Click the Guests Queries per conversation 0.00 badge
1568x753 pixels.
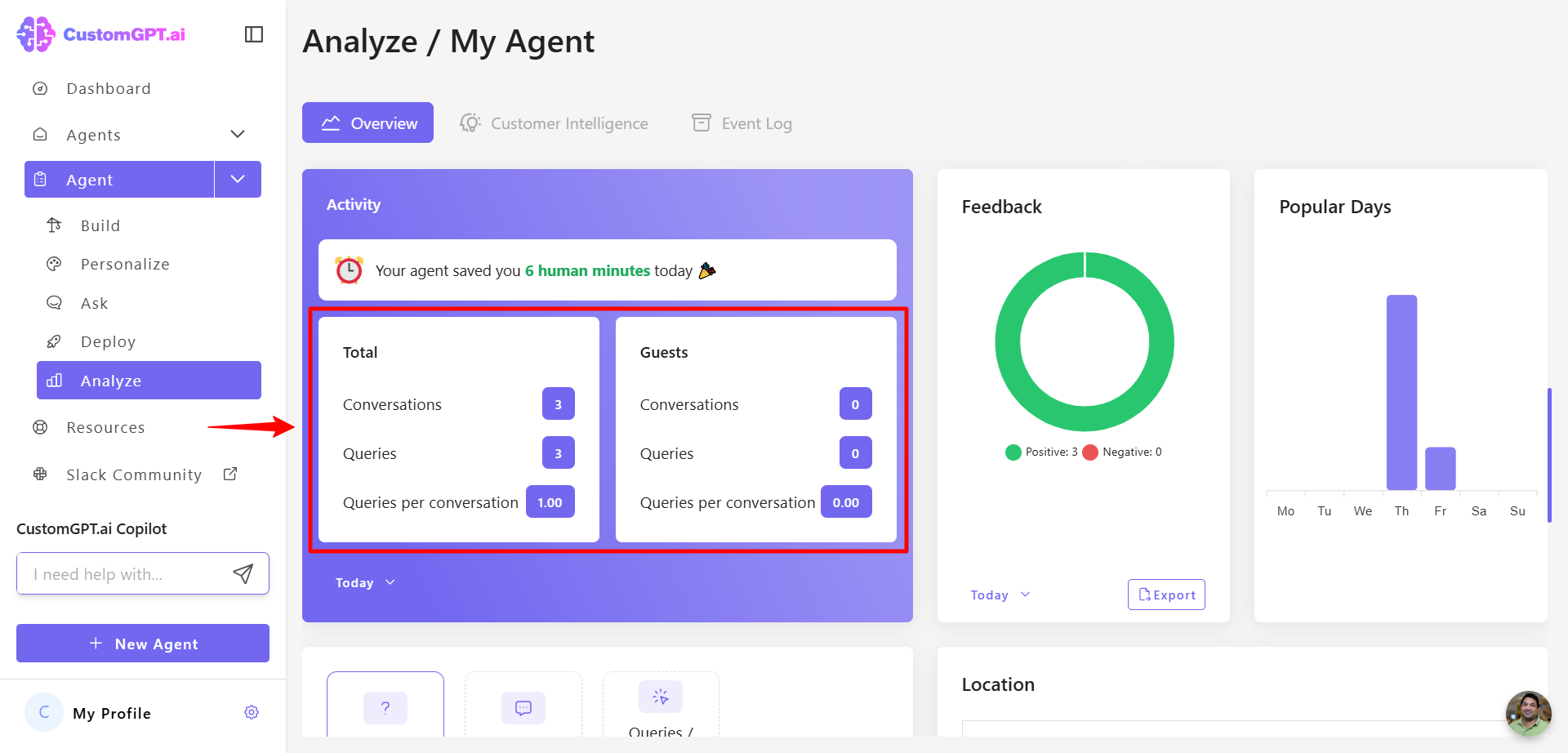click(x=846, y=501)
